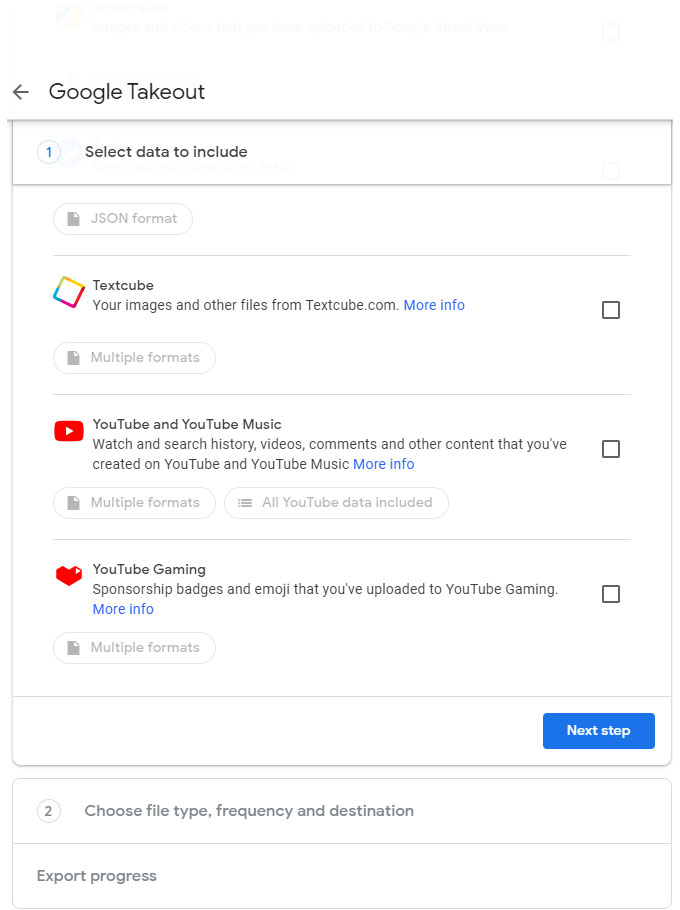Image resolution: width=680 pixels, height=910 pixels.
Task: Open YouTube Gaming Multiple formats chip
Action: 134,648
